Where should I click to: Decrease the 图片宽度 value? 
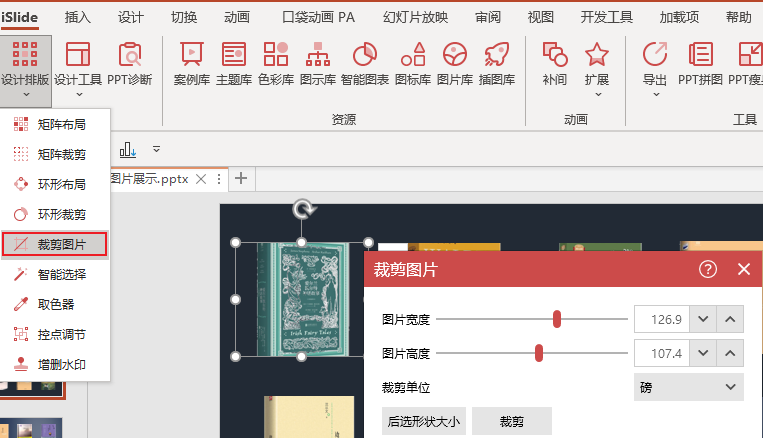coord(703,319)
